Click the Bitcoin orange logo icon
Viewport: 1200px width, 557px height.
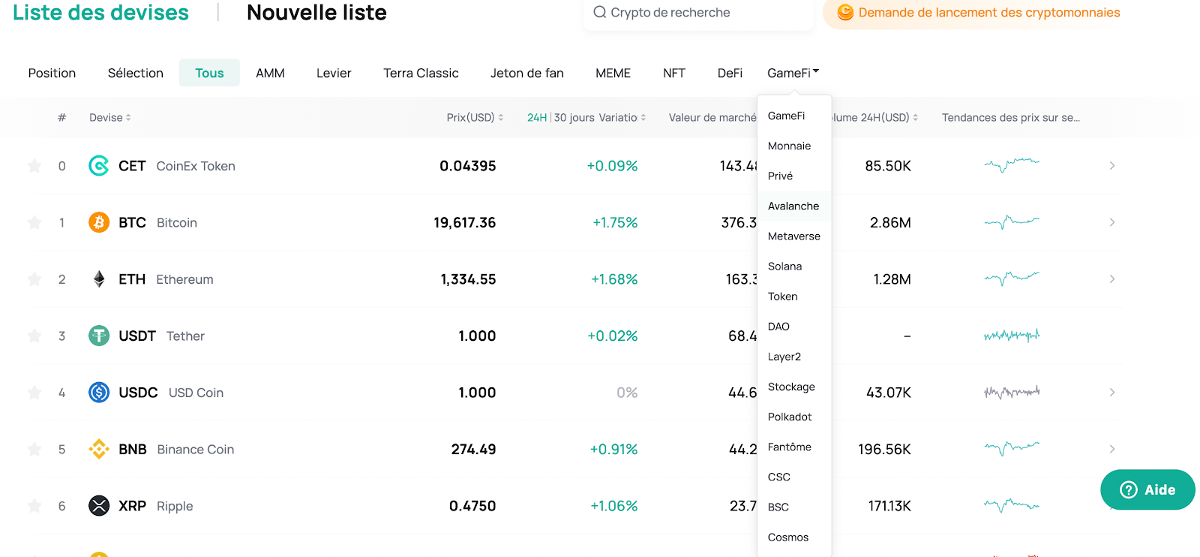pos(99,222)
